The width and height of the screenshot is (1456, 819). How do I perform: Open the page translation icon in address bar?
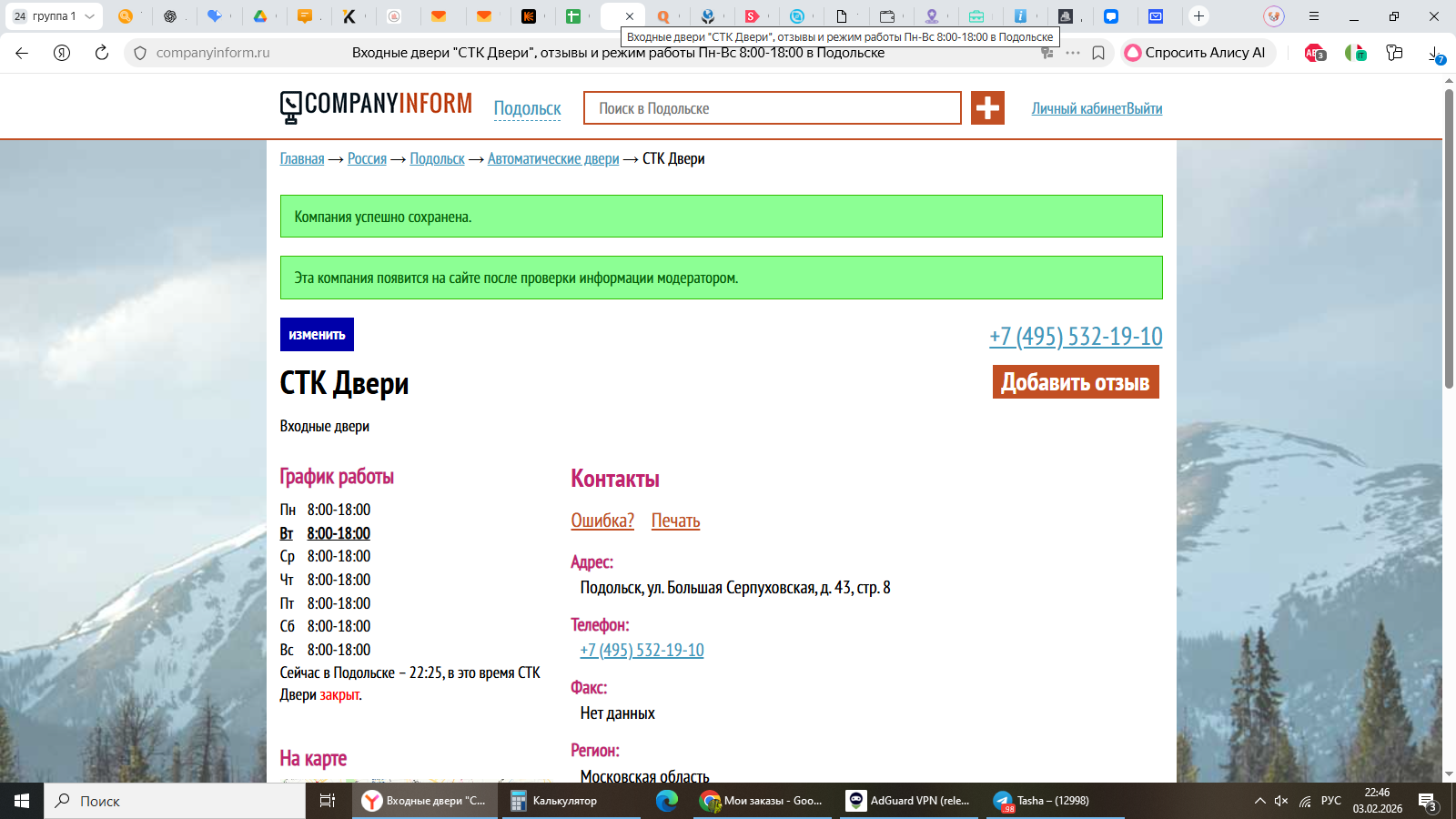click(x=1047, y=53)
